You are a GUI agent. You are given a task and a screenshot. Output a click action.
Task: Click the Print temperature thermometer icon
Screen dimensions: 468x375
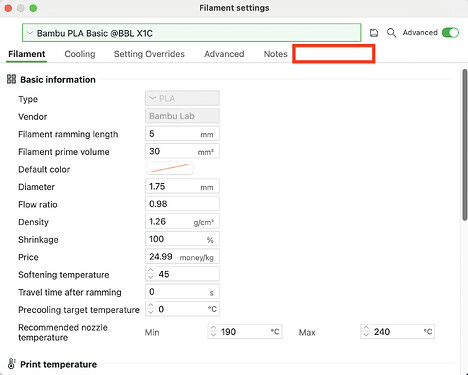[x=11, y=364]
